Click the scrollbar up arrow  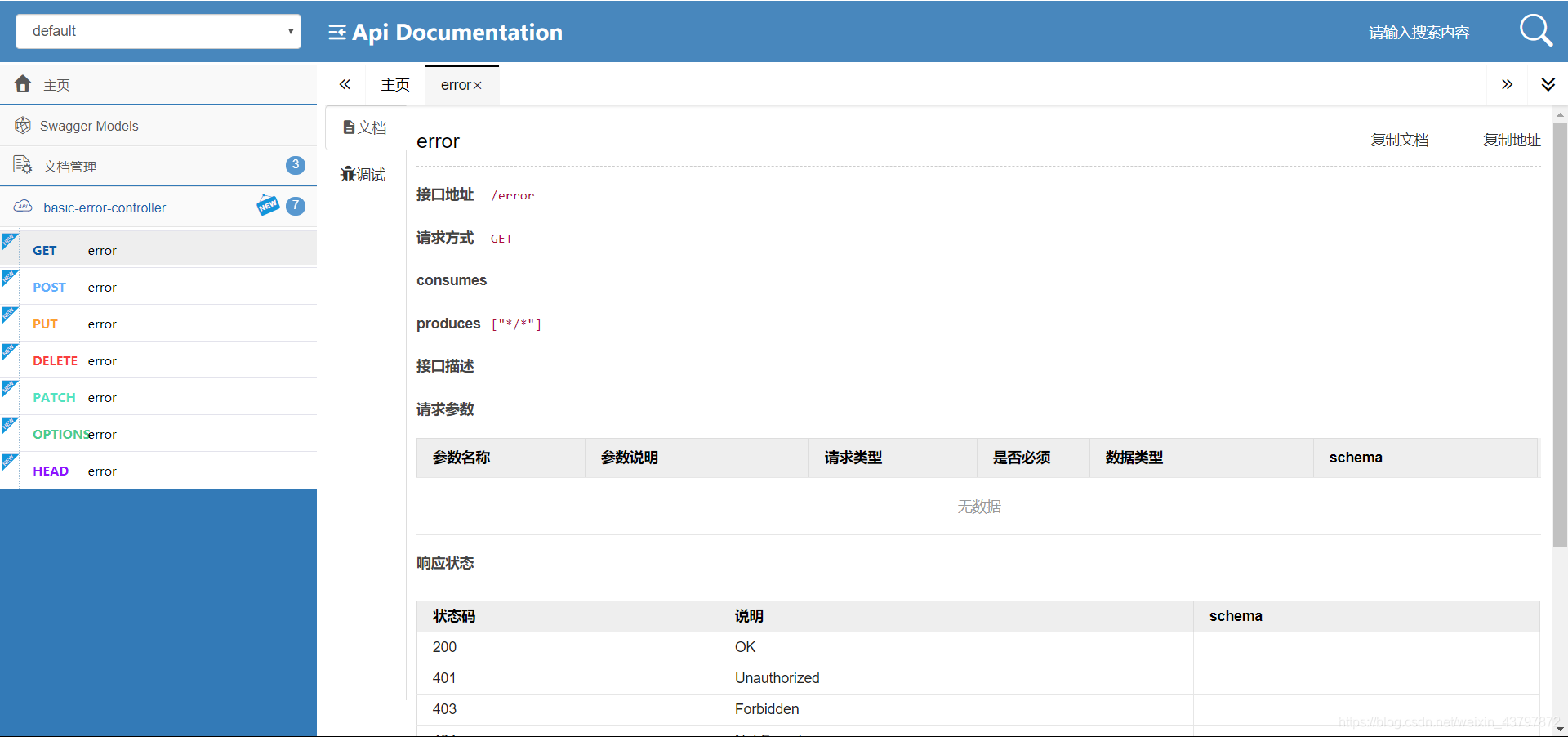1560,115
